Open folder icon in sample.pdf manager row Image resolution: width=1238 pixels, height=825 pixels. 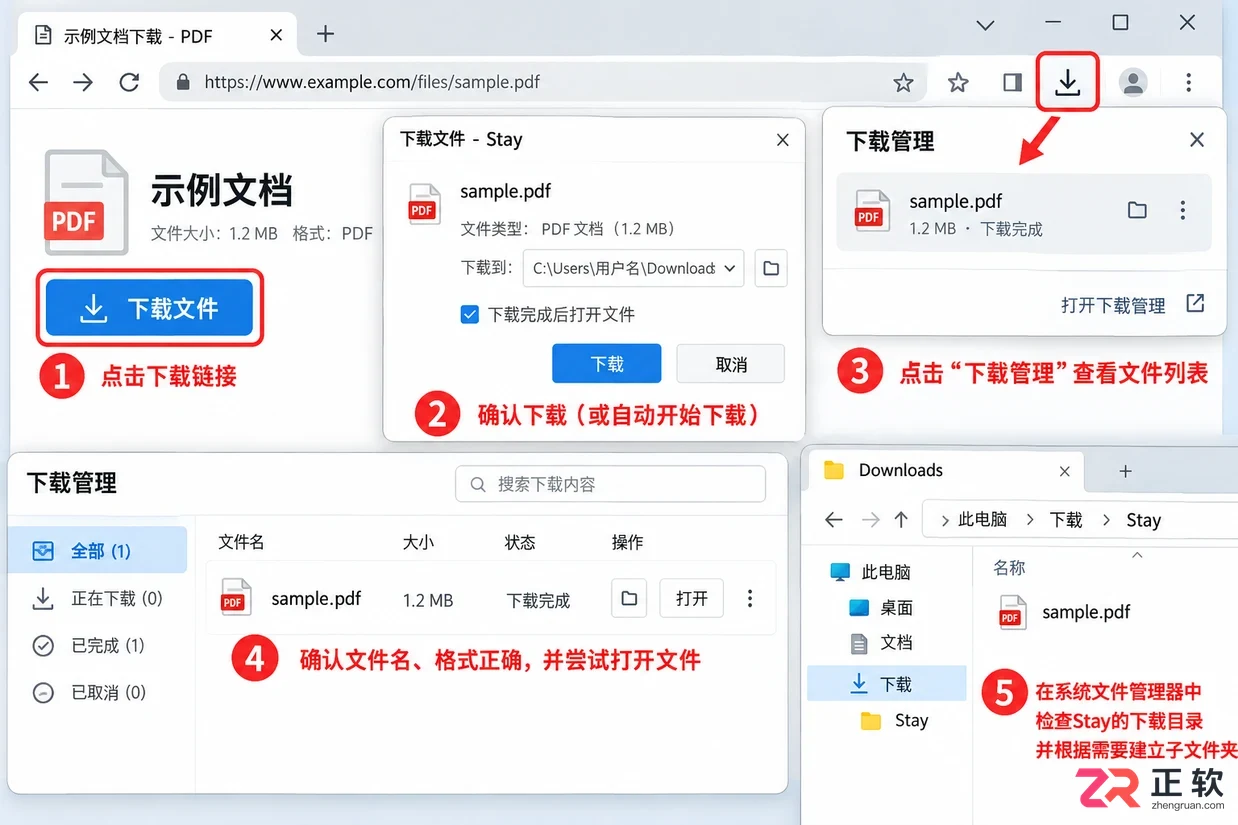629,598
